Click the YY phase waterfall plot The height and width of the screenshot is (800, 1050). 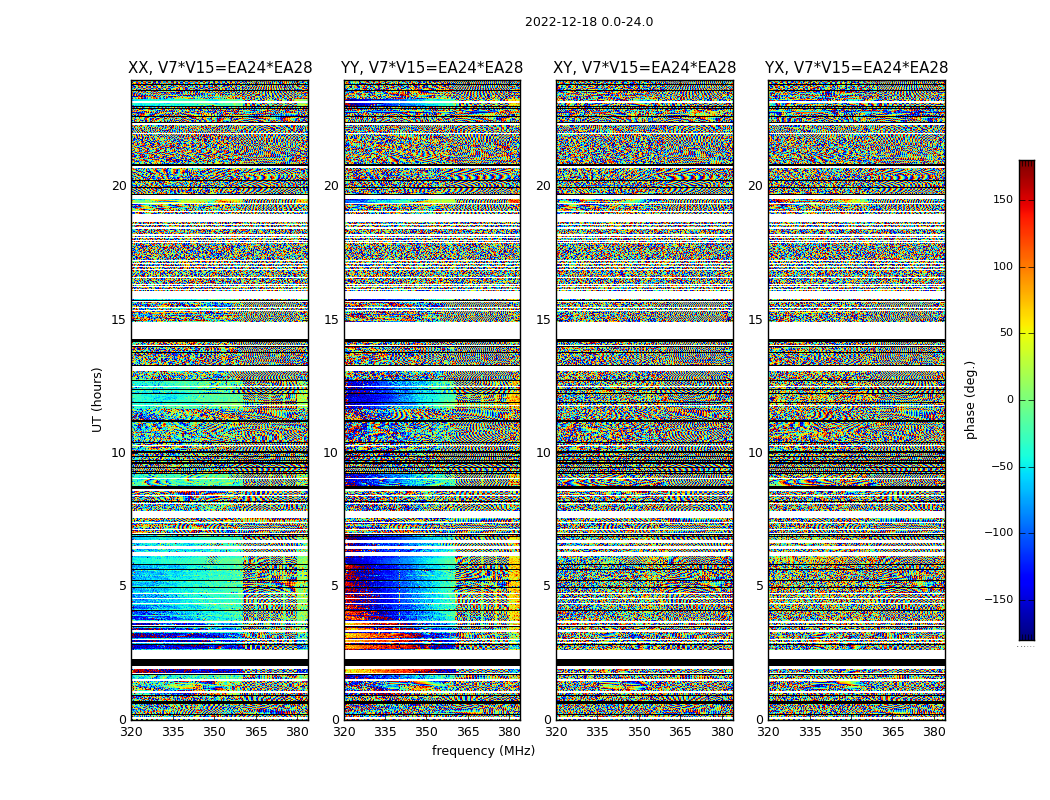[432, 400]
